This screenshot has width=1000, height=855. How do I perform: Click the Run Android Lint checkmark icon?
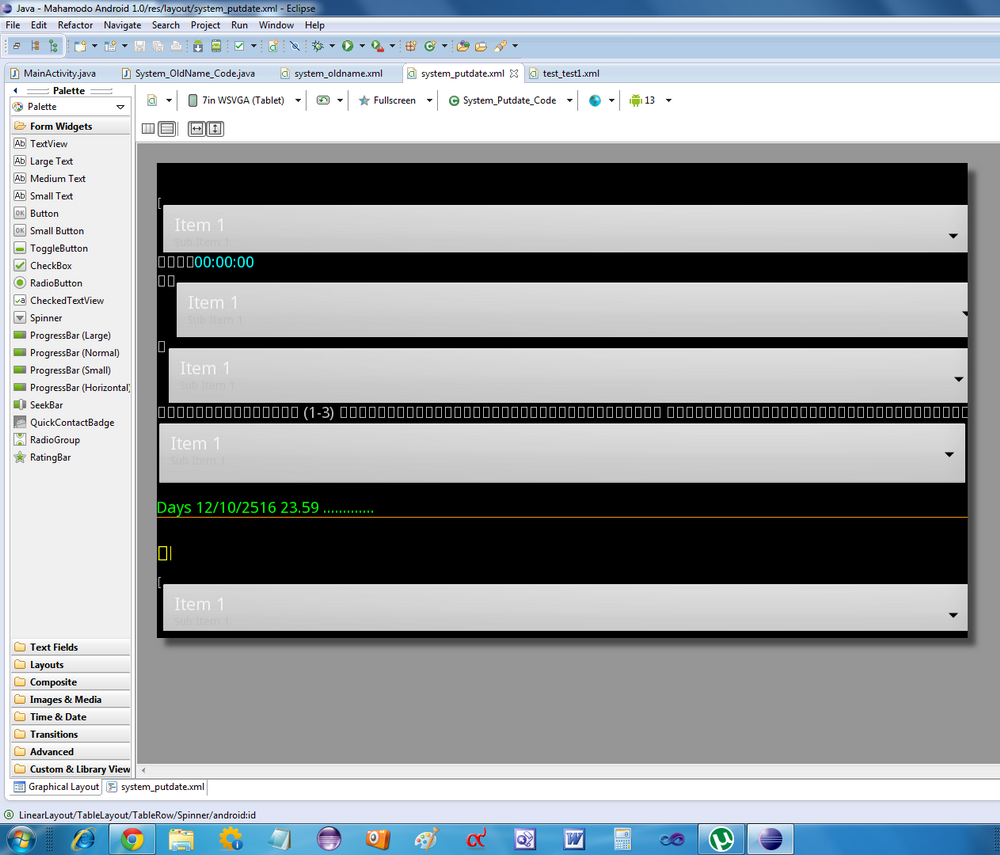click(239, 46)
